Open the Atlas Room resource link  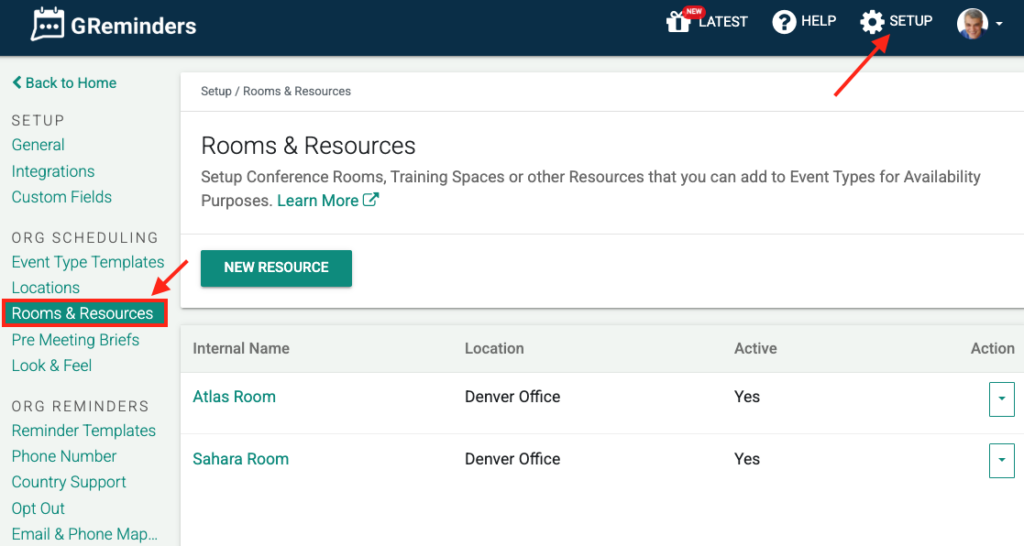pos(234,397)
